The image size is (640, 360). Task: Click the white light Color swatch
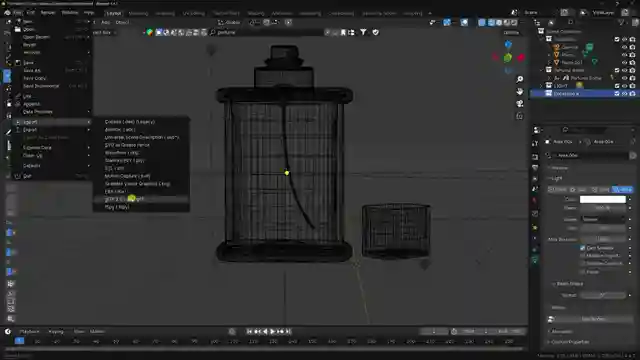click(x=602, y=199)
